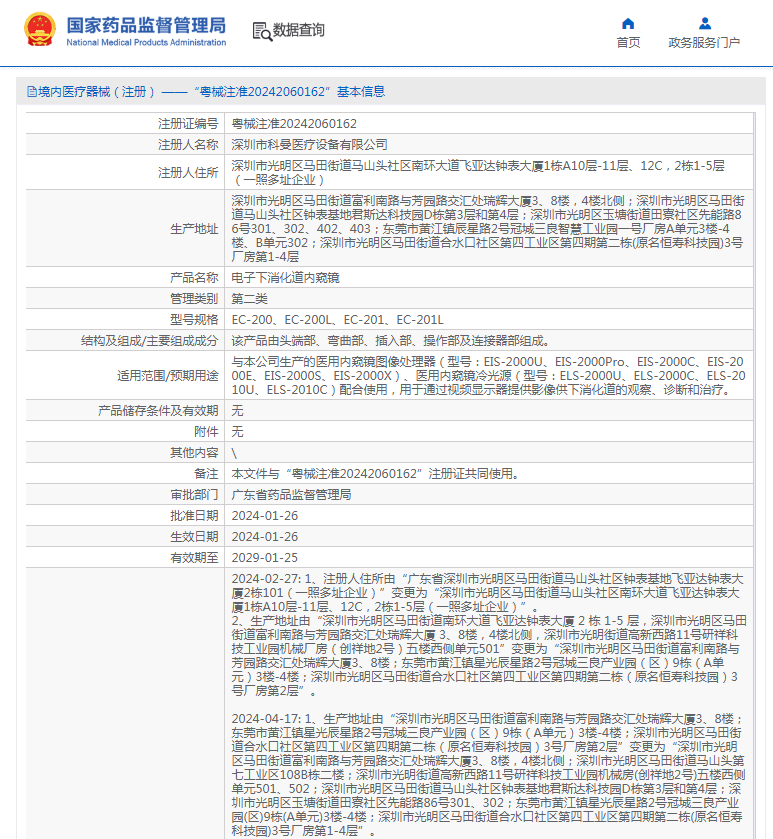
Task: Click the 注册证编号 label
Action: pyautogui.click(x=188, y=124)
